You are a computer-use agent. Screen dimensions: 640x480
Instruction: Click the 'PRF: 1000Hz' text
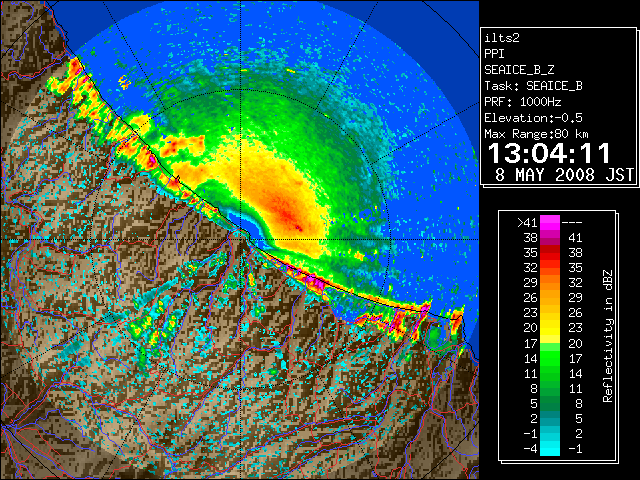522,102
